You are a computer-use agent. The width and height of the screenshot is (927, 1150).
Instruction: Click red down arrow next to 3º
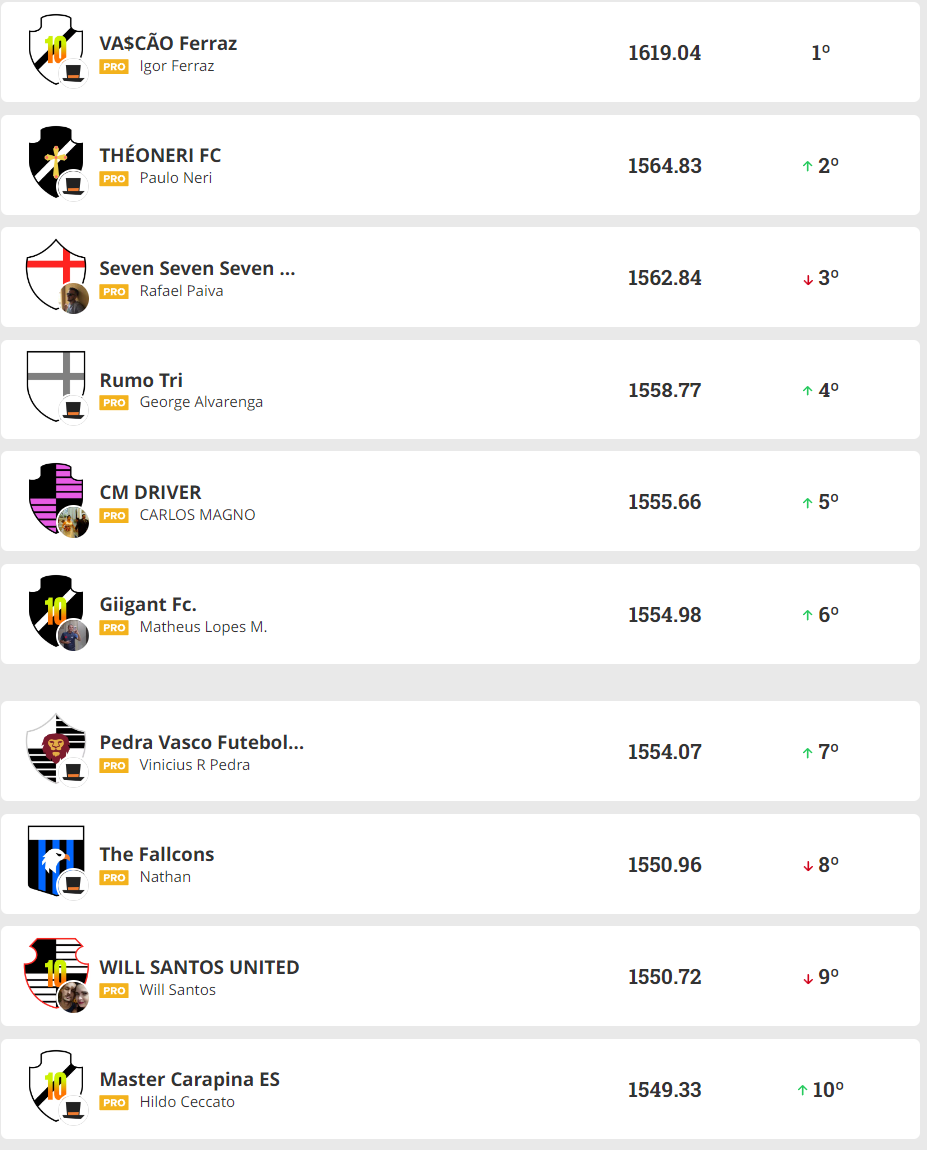(x=807, y=279)
